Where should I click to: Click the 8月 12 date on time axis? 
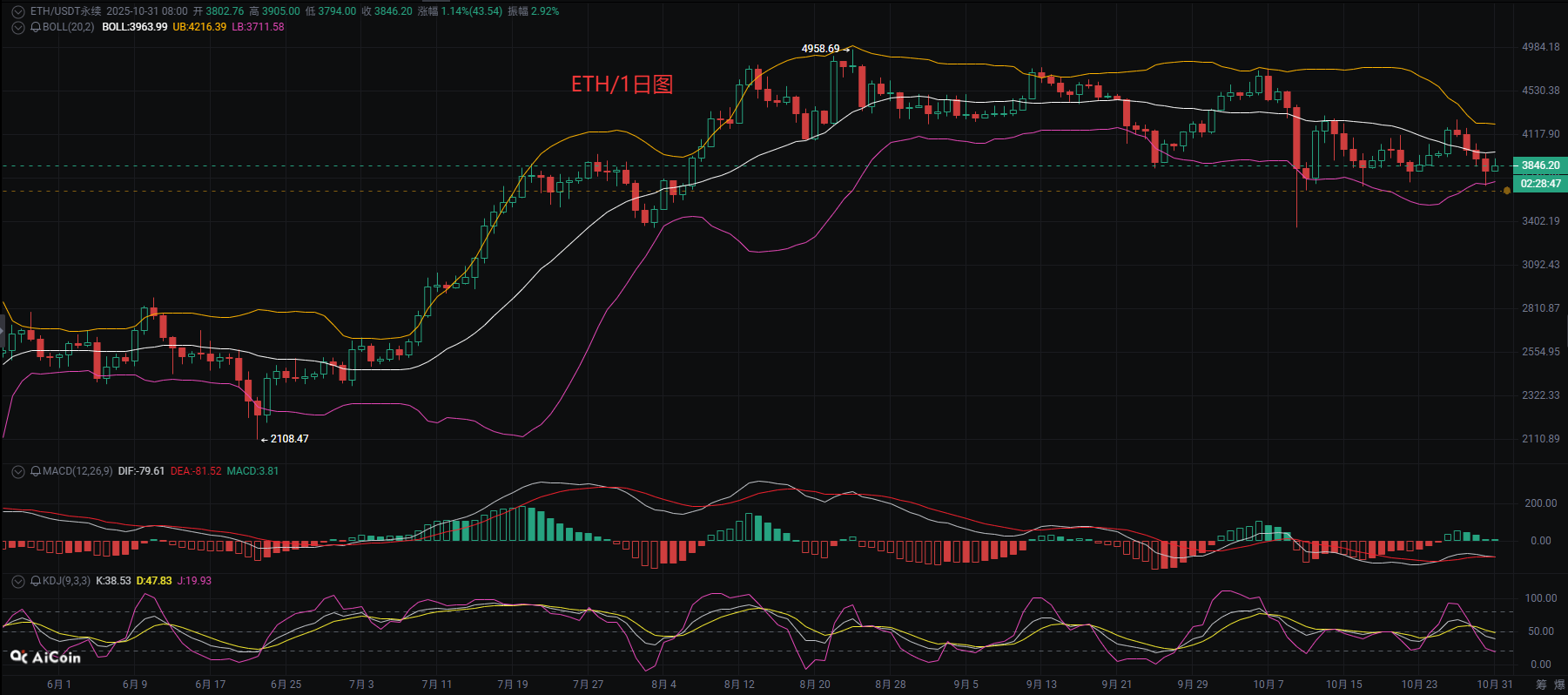coord(739,685)
